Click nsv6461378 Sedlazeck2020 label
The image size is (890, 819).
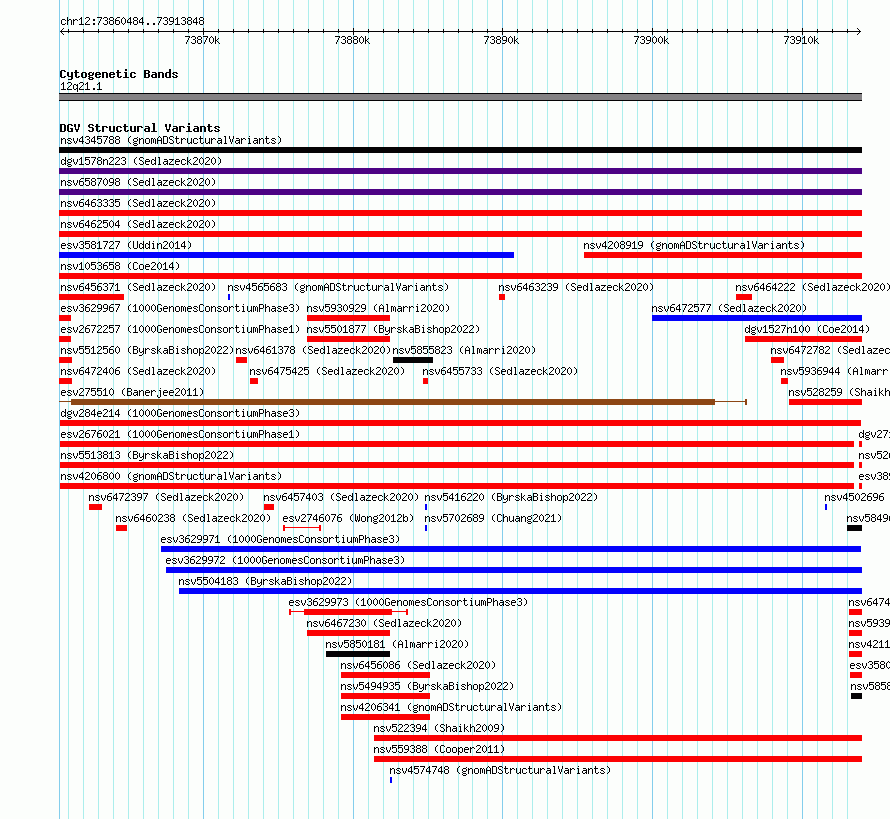coord(313,350)
